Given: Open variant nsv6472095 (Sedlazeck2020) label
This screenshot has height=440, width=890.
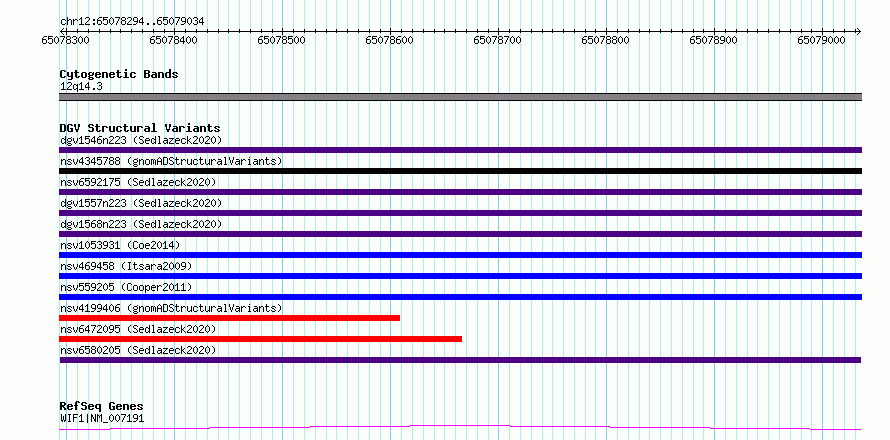Looking at the screenshot, I should point(138,329).
